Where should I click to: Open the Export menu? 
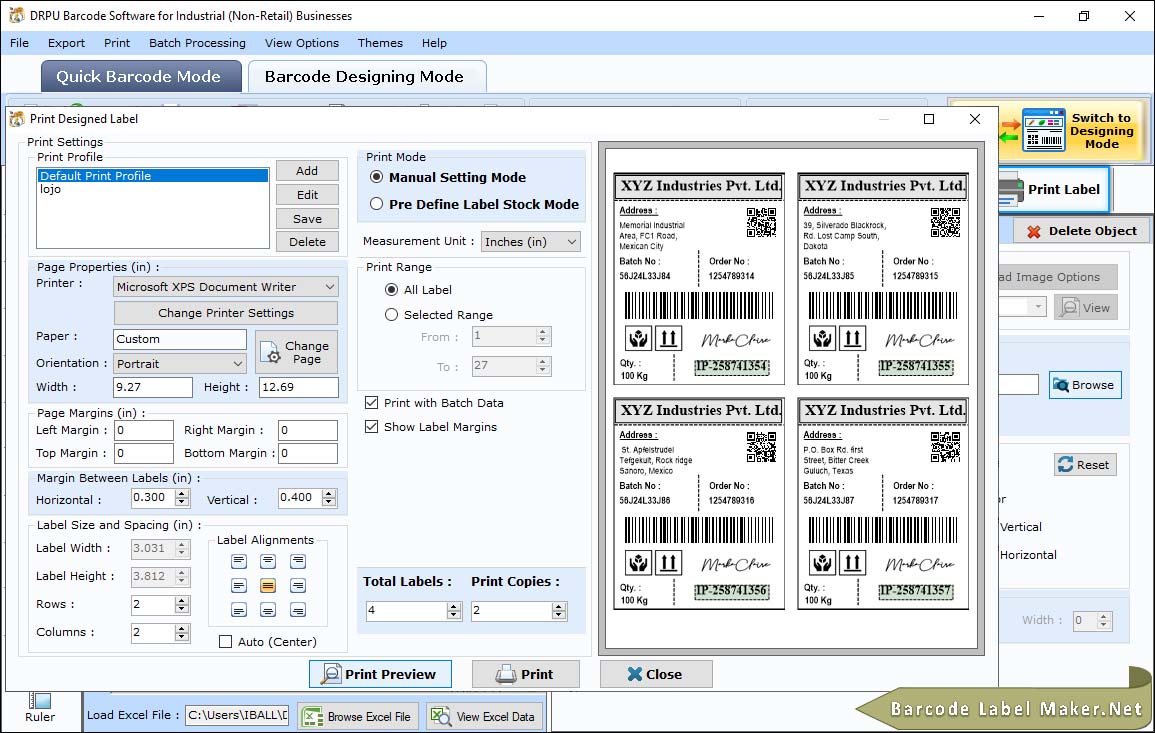[x=66, y=43]
